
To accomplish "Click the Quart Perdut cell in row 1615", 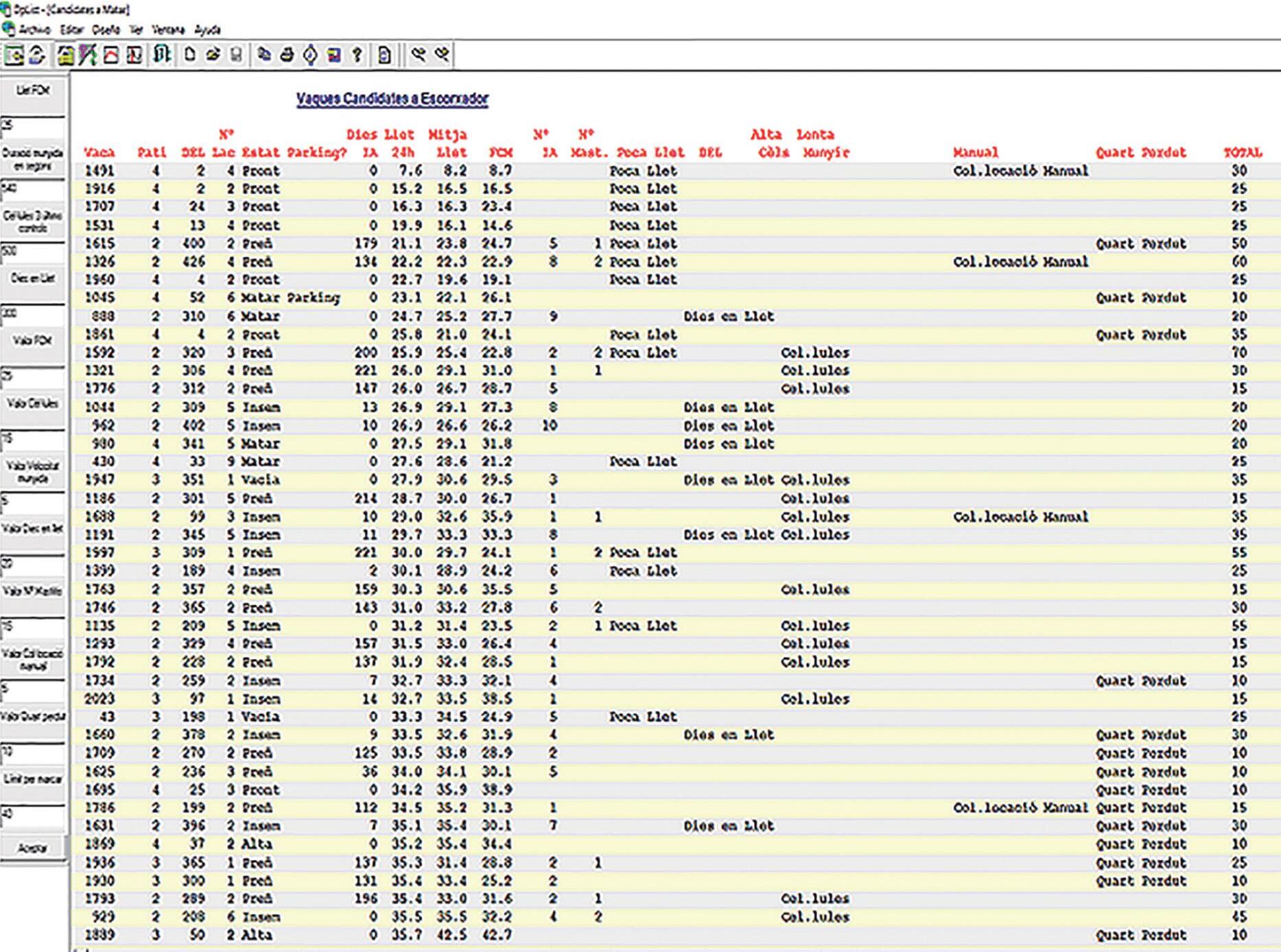I will (1141, 243).
